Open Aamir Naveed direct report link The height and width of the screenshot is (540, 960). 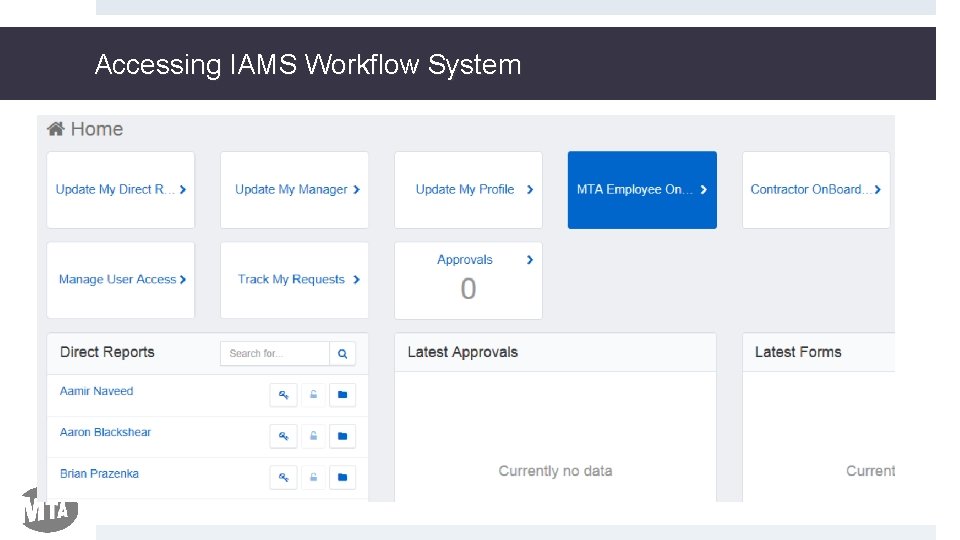pos(96,391)
